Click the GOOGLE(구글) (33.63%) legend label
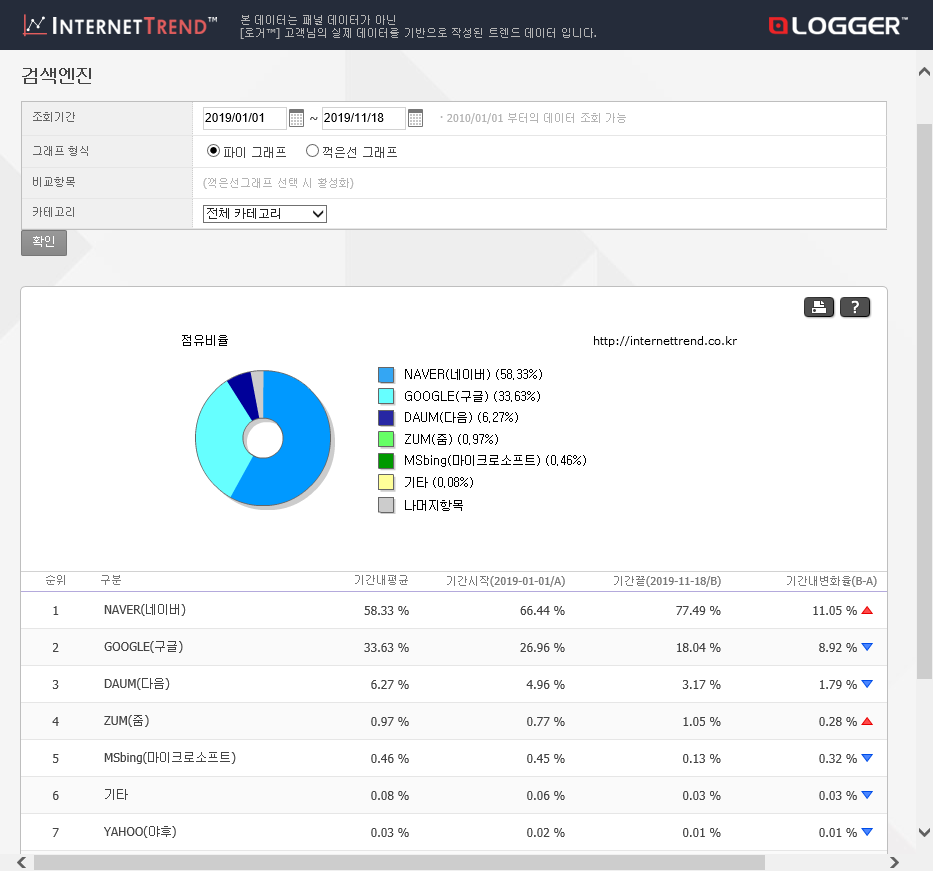The height and width of the screenshot is (871, 933). click(x=472, y=396)
